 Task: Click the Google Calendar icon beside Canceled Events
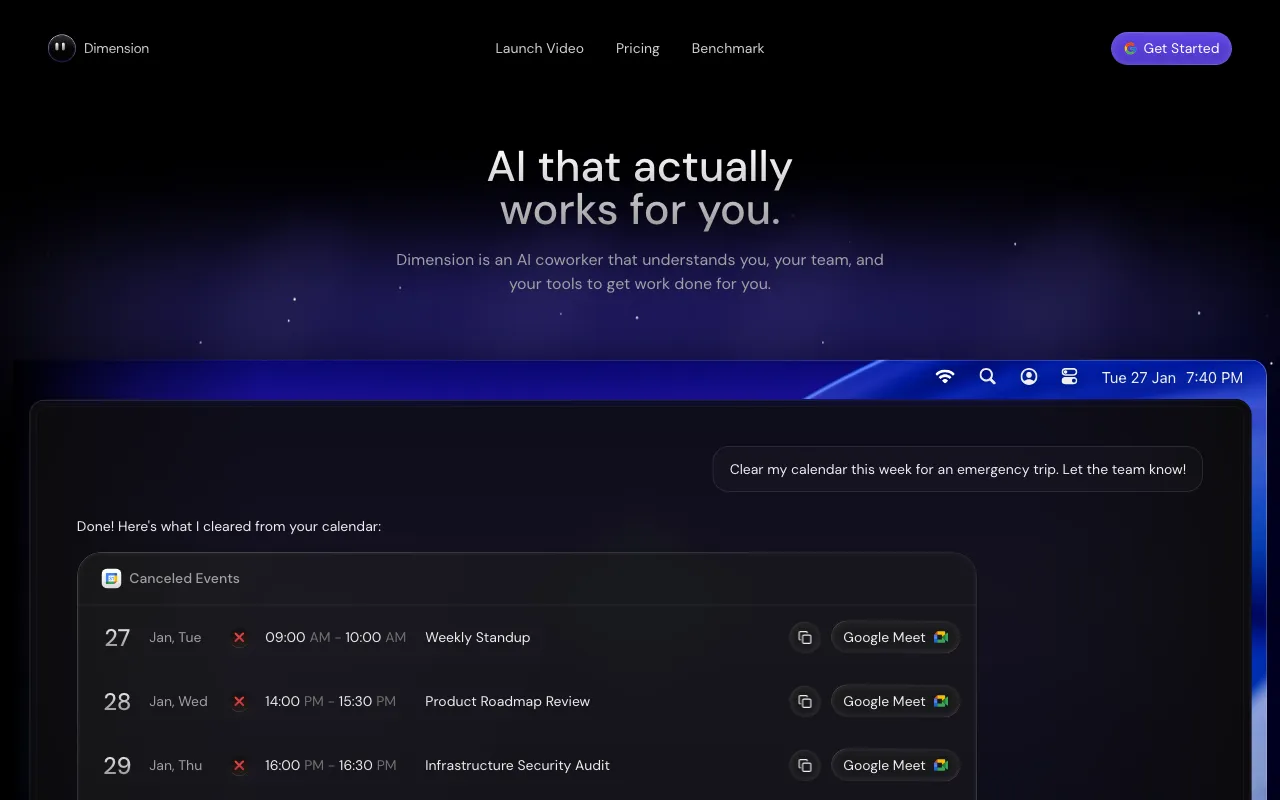tap(111, 578)
